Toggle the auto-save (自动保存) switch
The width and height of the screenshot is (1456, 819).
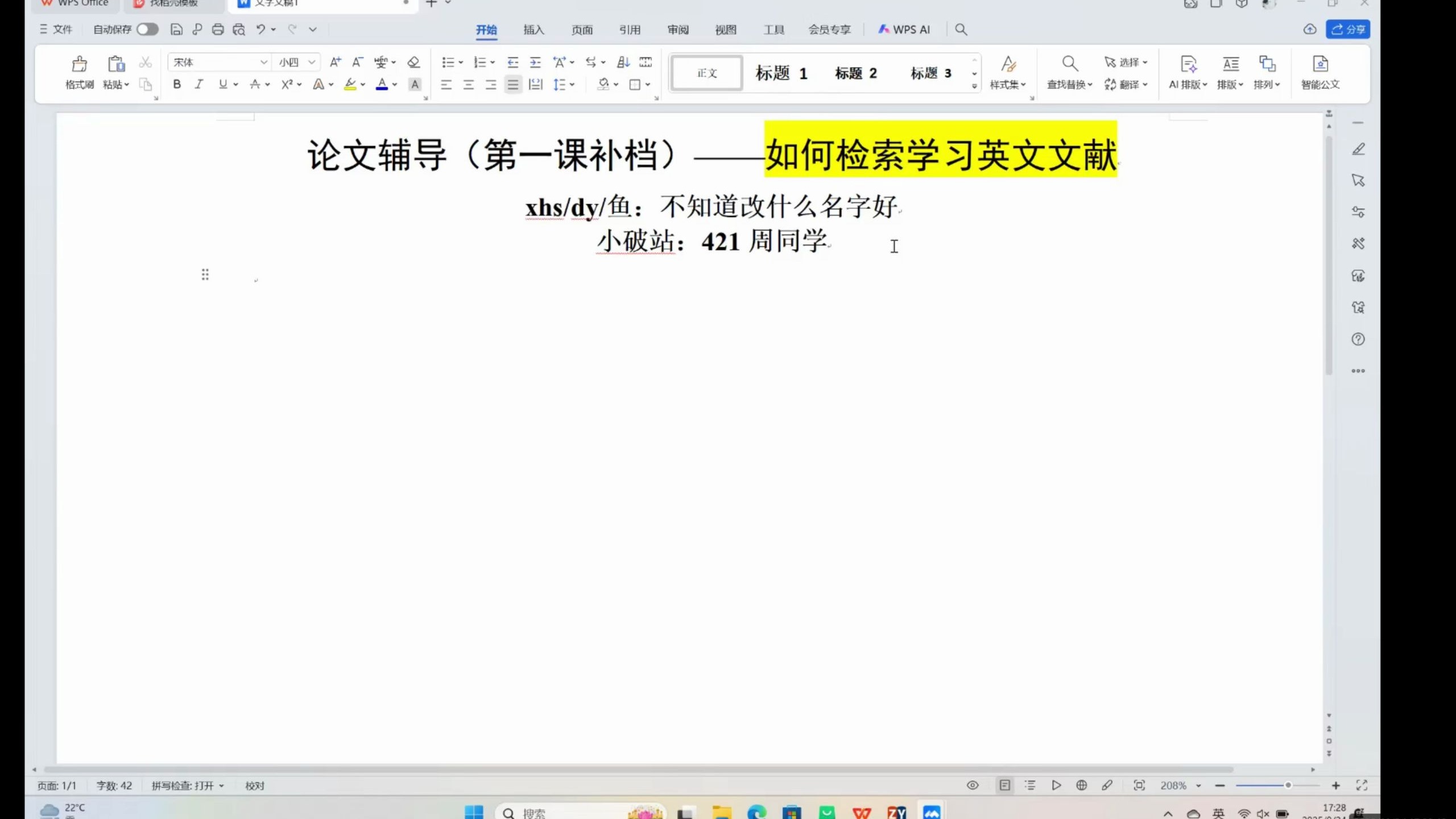[147, 30]
